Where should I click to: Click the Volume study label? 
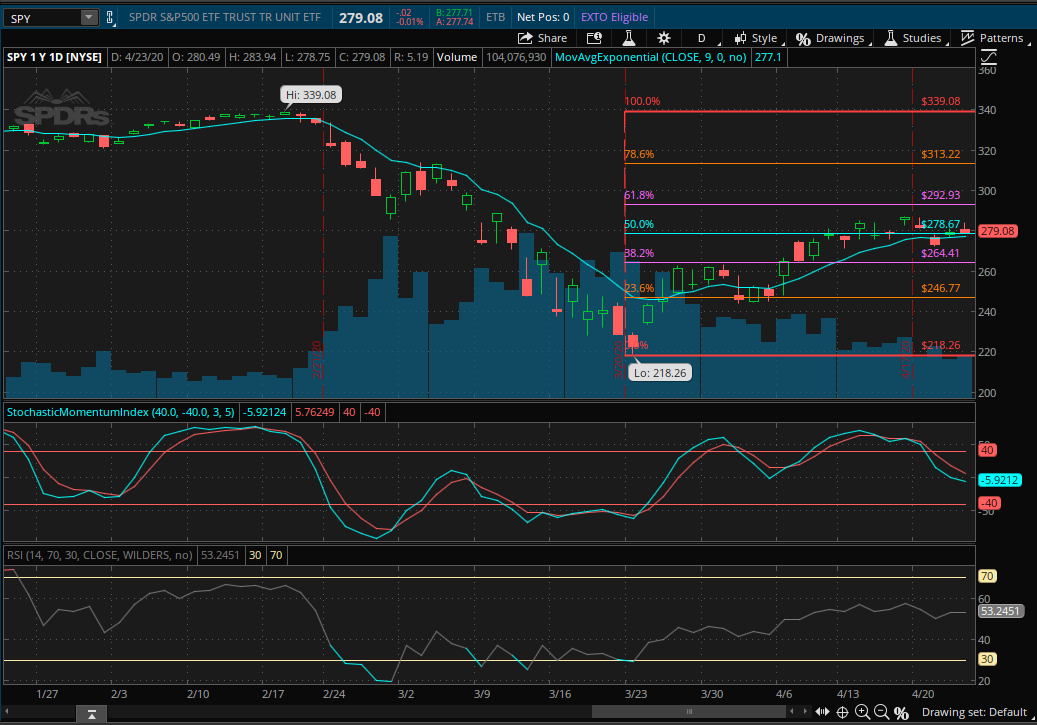[x=456, y=58]
